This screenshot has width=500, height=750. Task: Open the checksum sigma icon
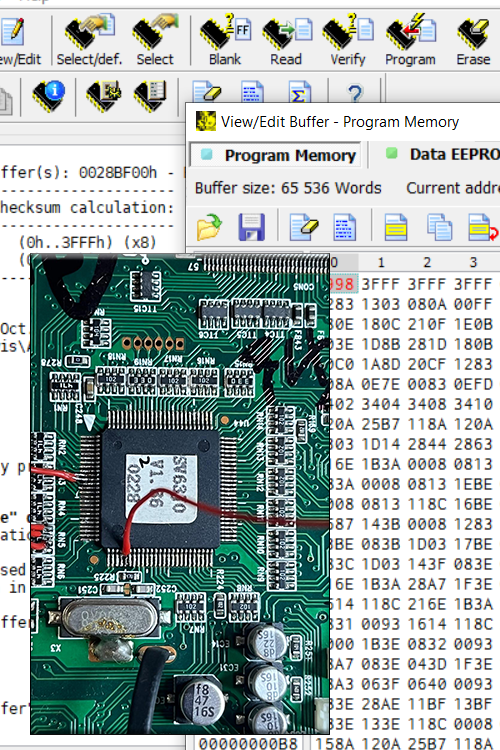click(300, 92)
